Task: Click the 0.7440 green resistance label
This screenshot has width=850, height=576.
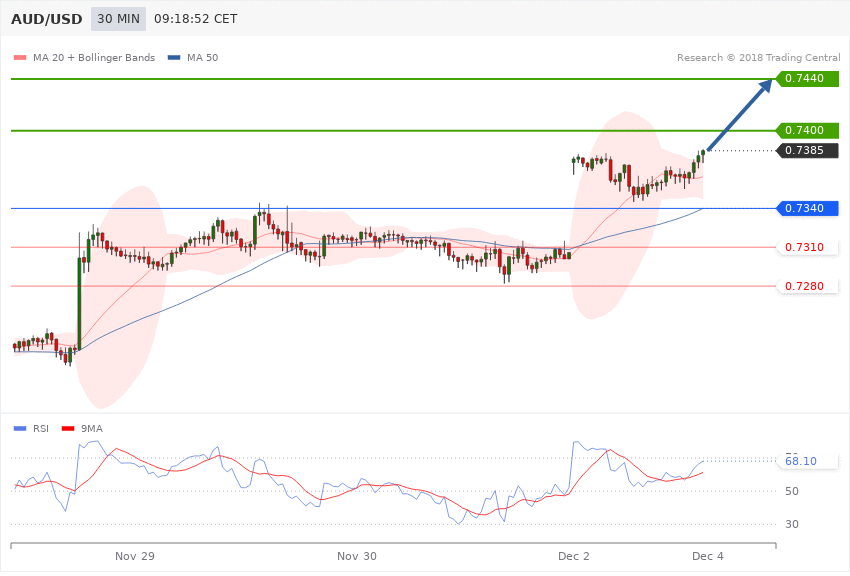Action: (808, 79)
